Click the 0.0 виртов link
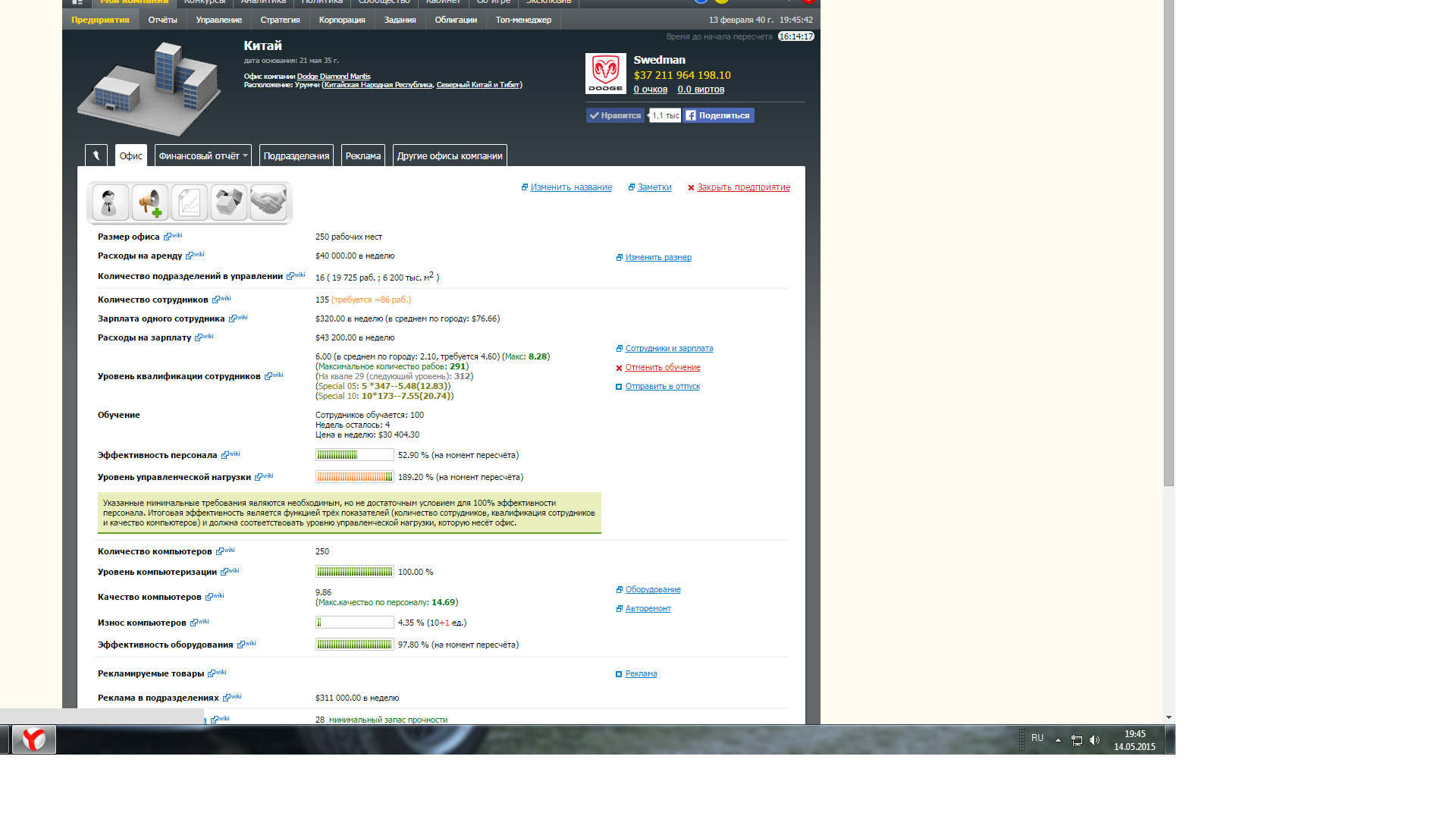This screenshot has height=819, width=1456. [701, 89]
